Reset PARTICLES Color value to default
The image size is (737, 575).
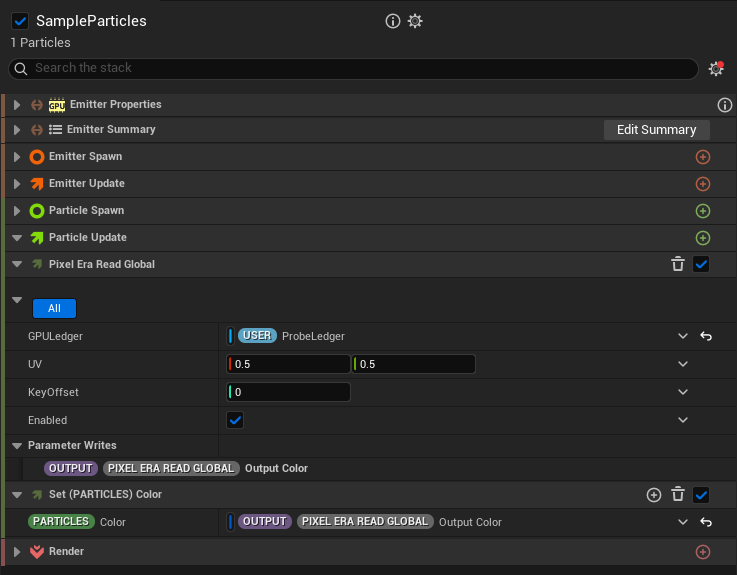click(x=706, y=522)
